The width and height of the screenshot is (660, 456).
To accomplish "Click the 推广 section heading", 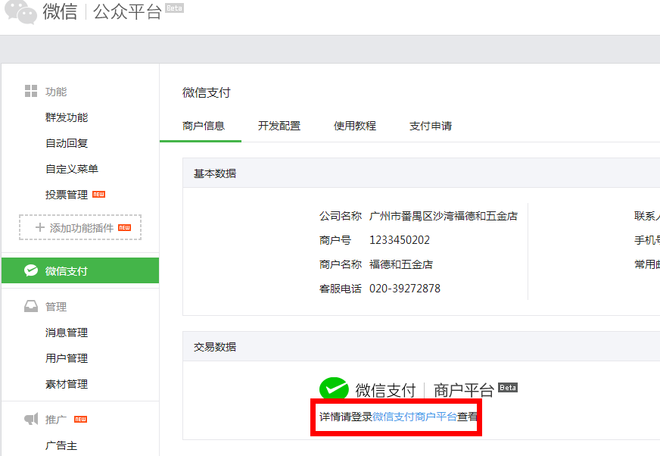I will [56, 419].
